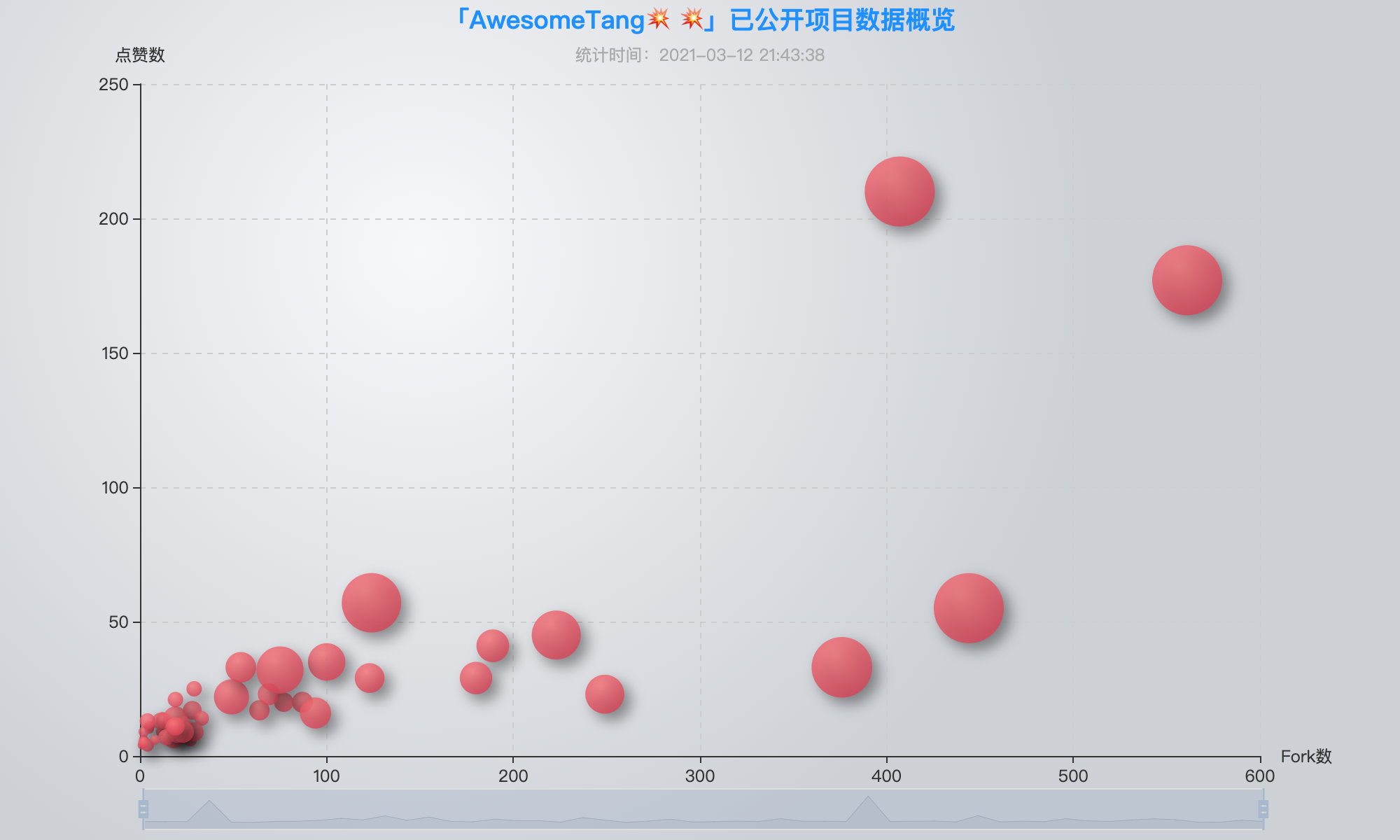The width and height of the screenshot is (1400, 840).
Task: Click the small bubble near 250 forks, 22 likes
Action: (x=603, y=695)
